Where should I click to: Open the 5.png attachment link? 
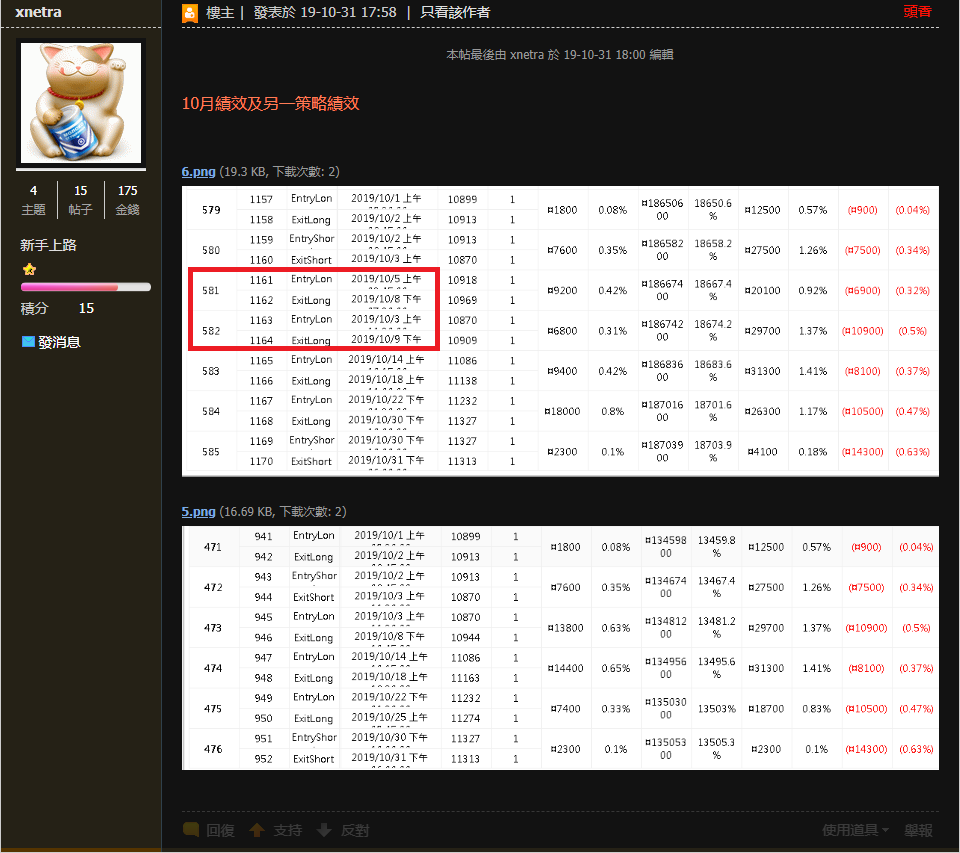tap(198, 511)
